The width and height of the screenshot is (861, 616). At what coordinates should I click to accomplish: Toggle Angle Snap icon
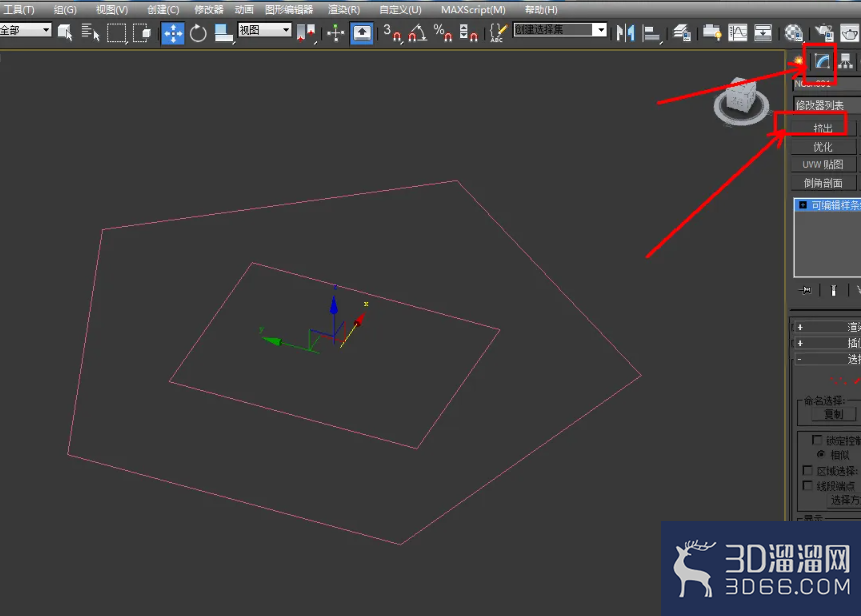coord(417,33)
